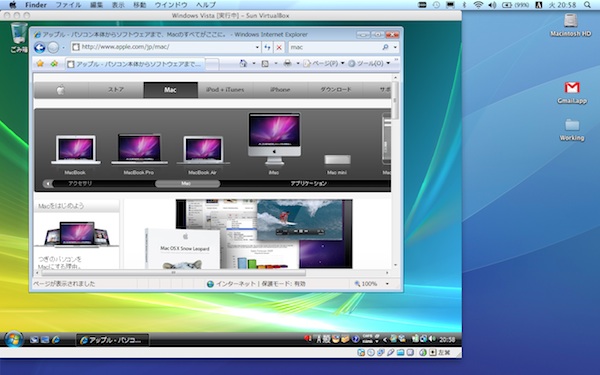Click the Print icon in IE toolbar

click(287, 64)
